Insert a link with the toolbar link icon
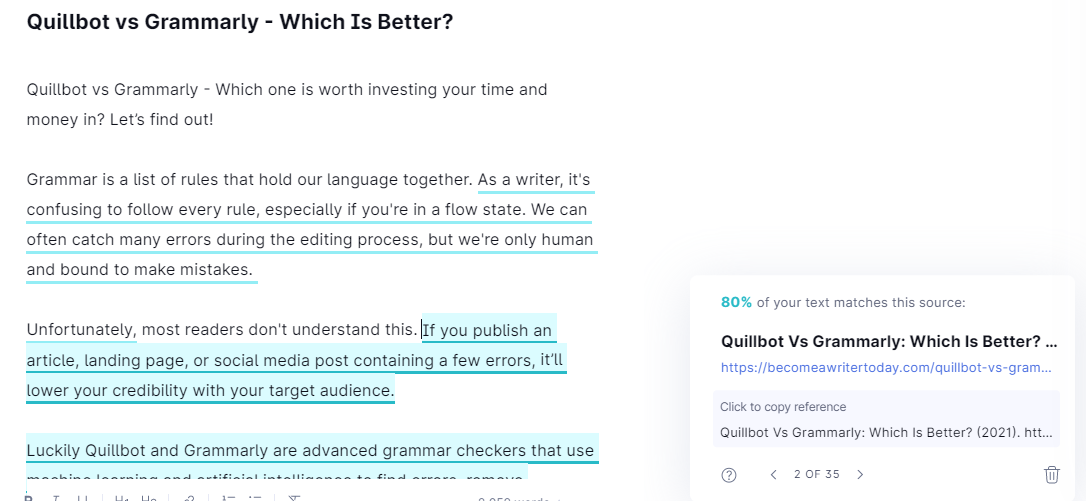The width and height of the screenshot is (1086, 501). 189,498
